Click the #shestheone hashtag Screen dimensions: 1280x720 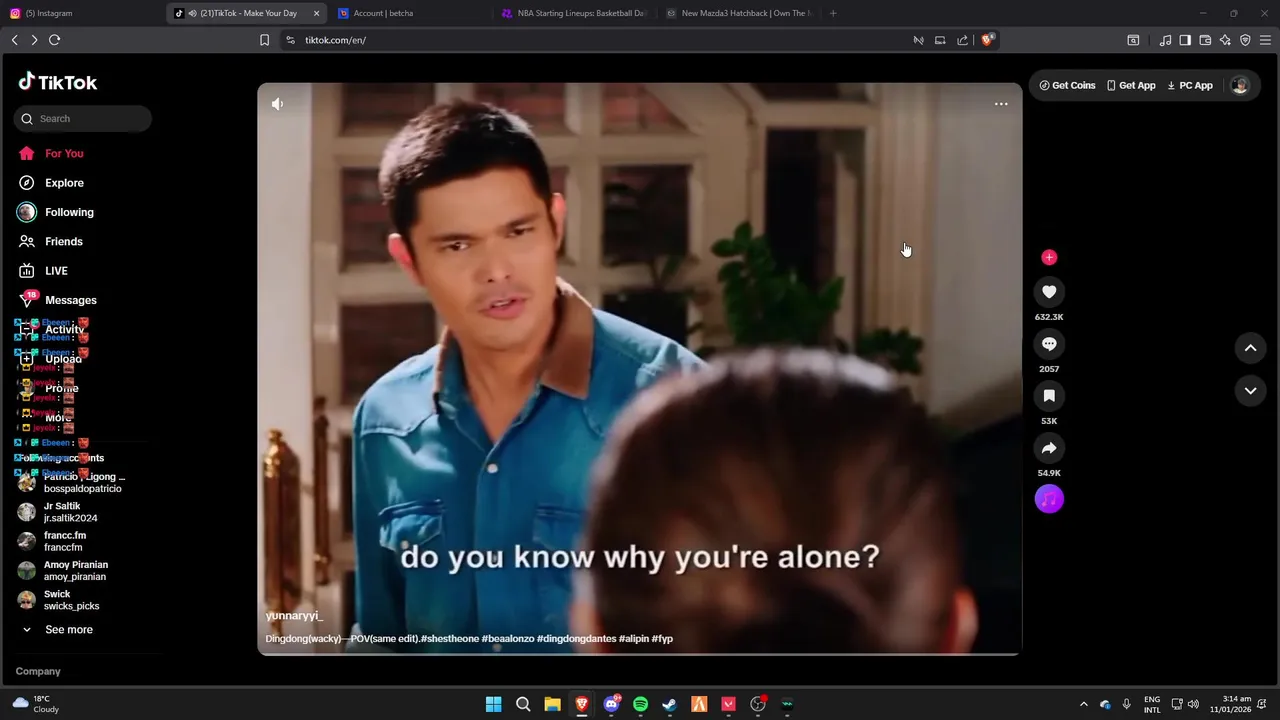pos(450,638)
